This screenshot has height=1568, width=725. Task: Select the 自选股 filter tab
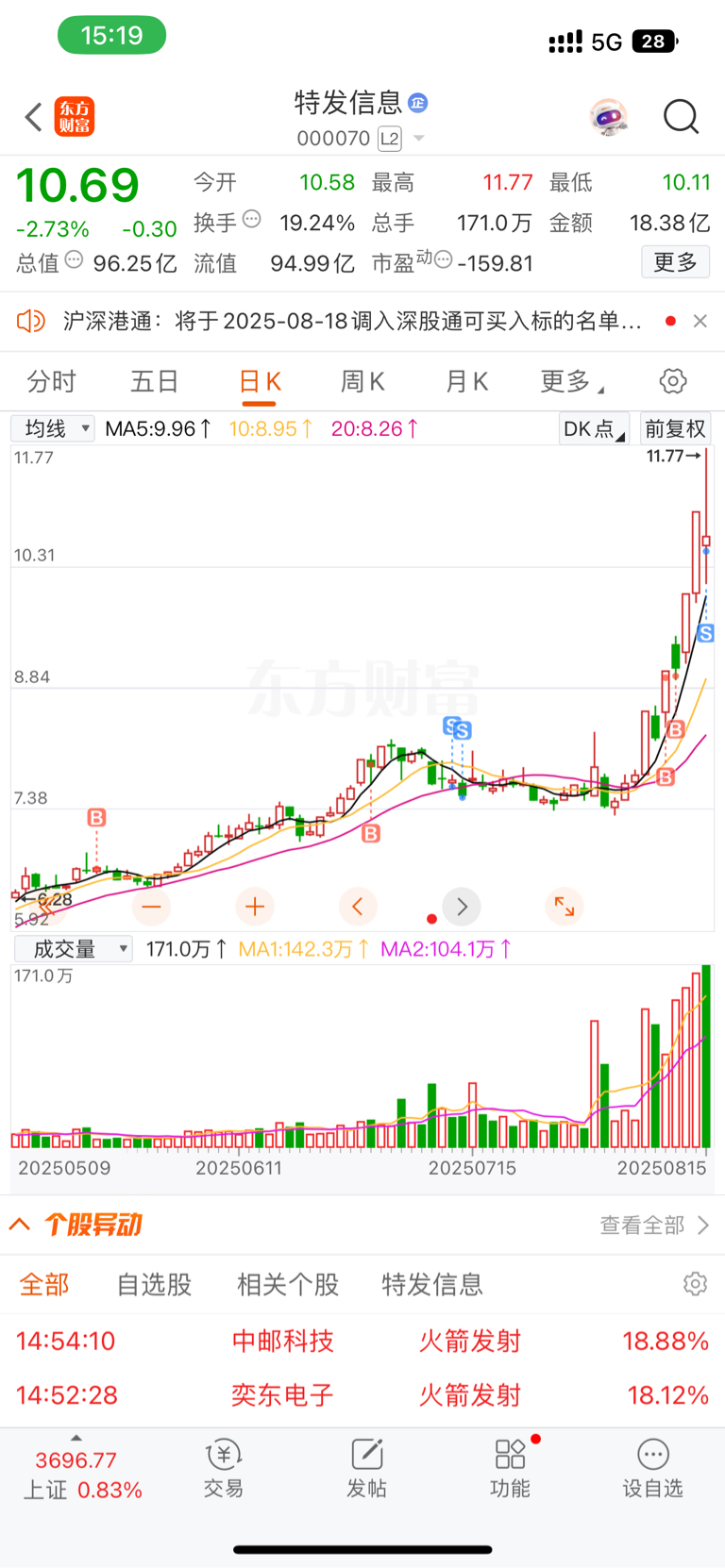click(x=154, y=1284)
